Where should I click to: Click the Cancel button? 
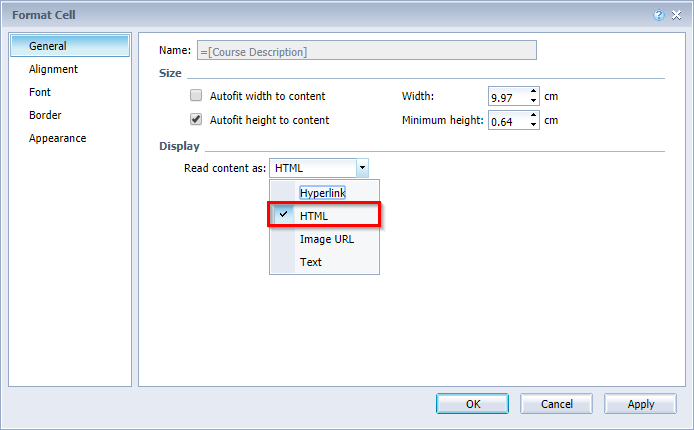556,404
